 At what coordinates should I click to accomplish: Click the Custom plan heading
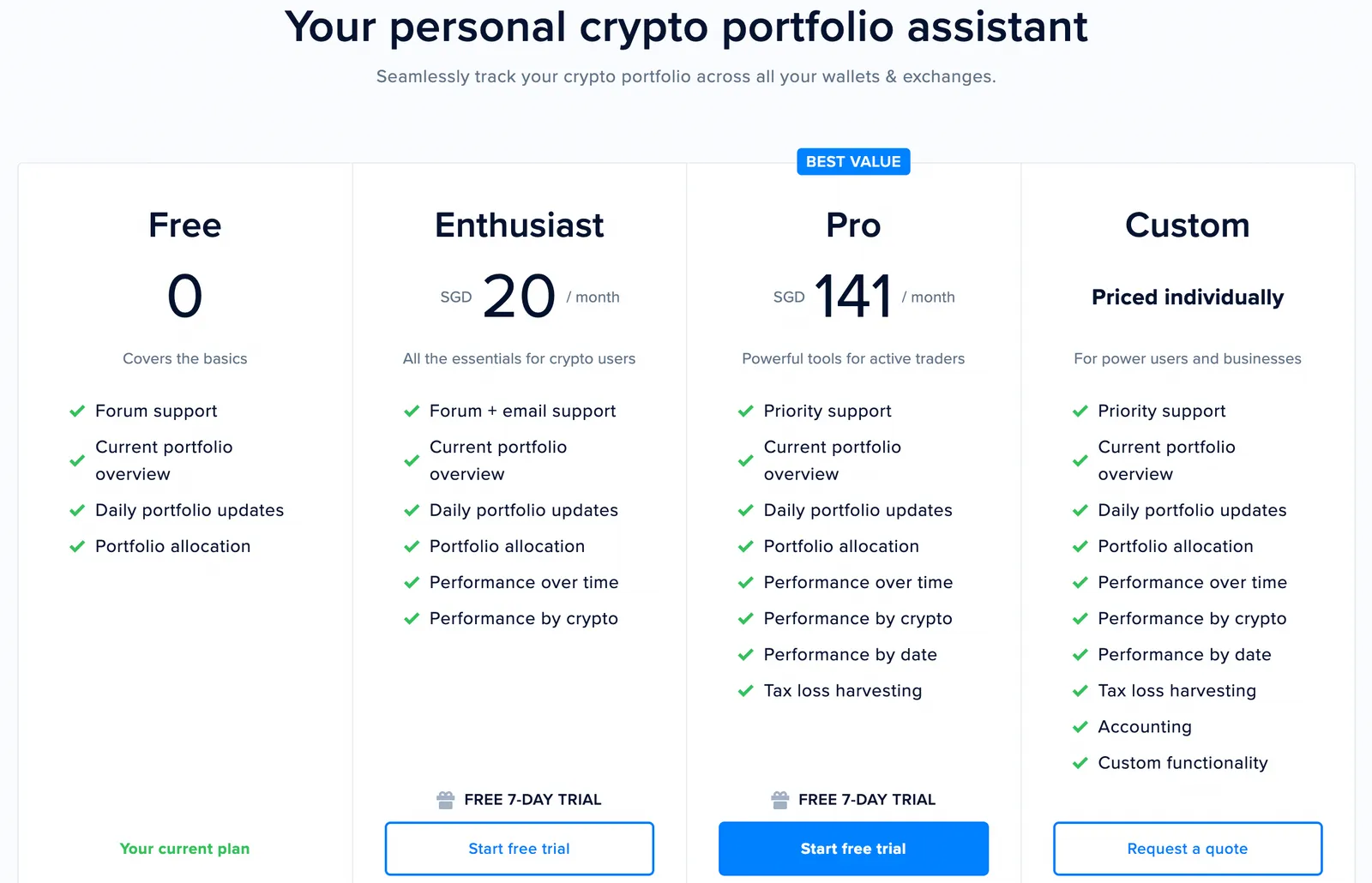click(1188, 225)
